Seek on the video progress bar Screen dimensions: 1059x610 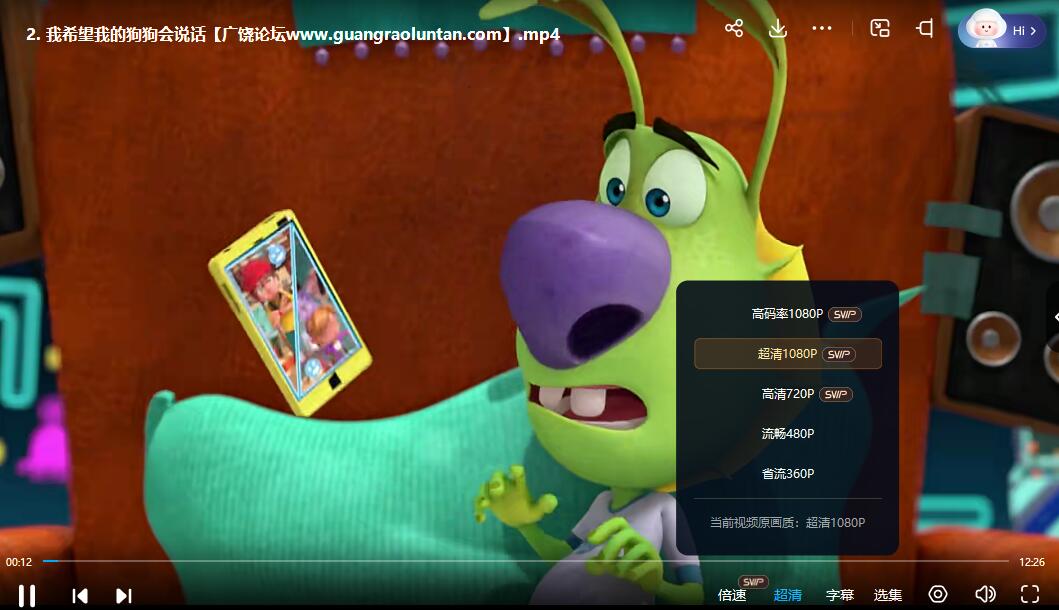click(x=525, y=561)
